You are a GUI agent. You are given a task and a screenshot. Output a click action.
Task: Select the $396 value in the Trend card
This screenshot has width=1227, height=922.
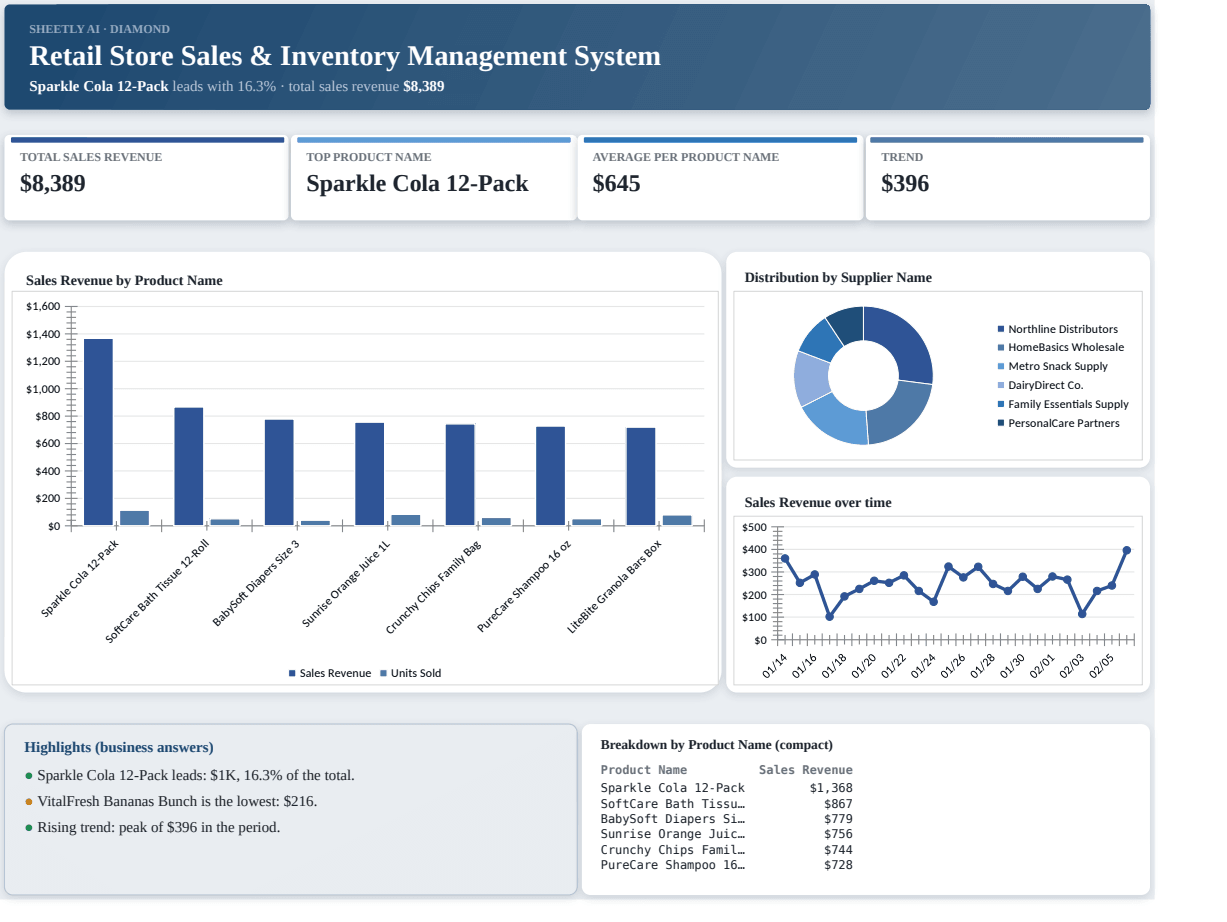905,183
